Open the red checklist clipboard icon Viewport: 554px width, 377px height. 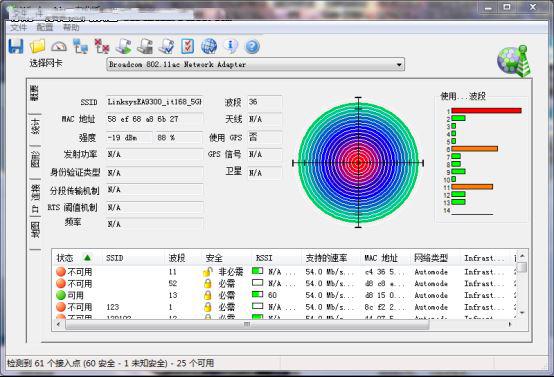[188, 46]
